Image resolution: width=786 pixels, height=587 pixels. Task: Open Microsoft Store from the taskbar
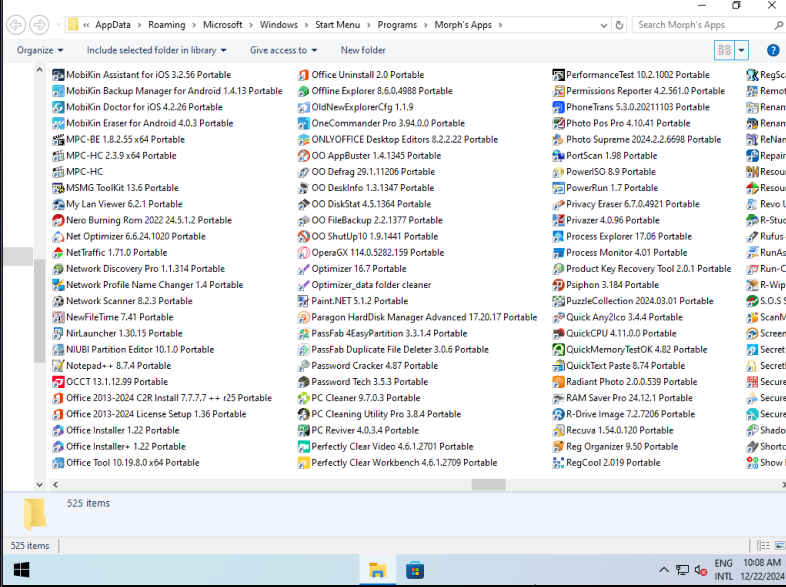click(415, 570)
